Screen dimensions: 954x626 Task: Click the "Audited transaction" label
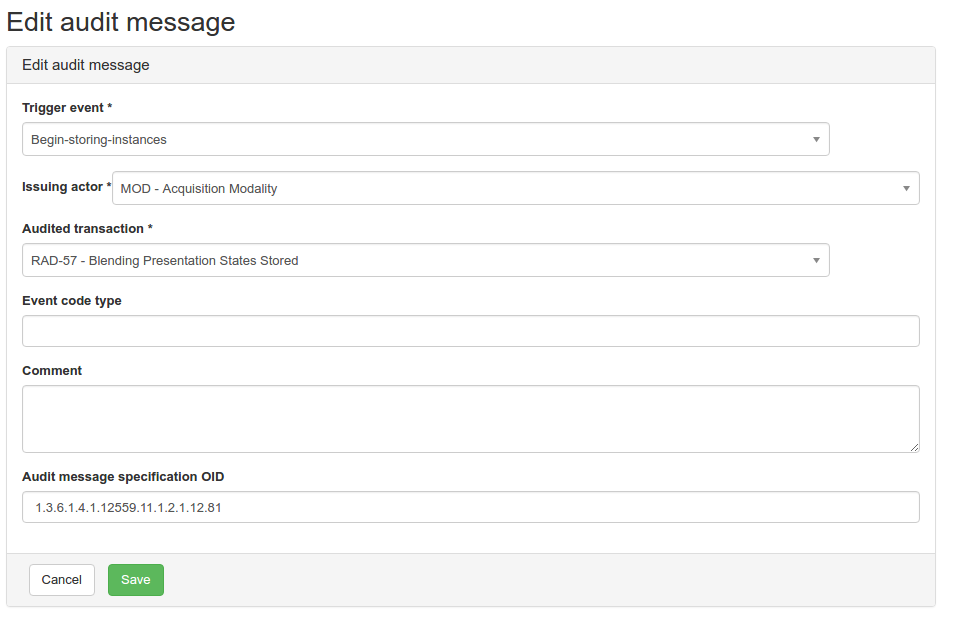tap(83, 229)
